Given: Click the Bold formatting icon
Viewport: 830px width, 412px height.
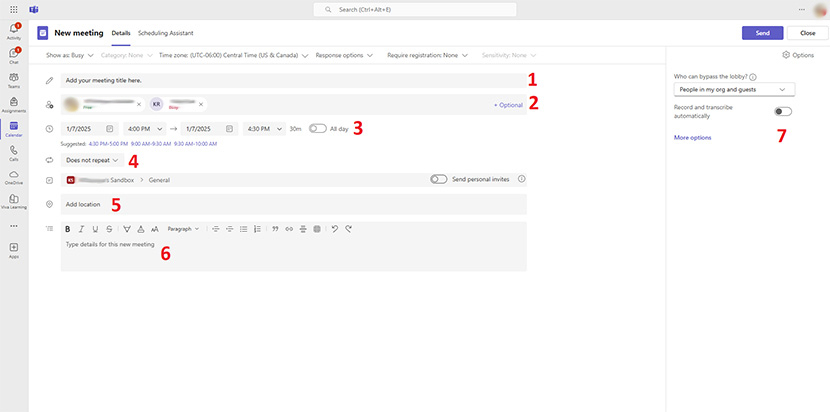Looking at the screenshot, I should click(x=67, y=229).
